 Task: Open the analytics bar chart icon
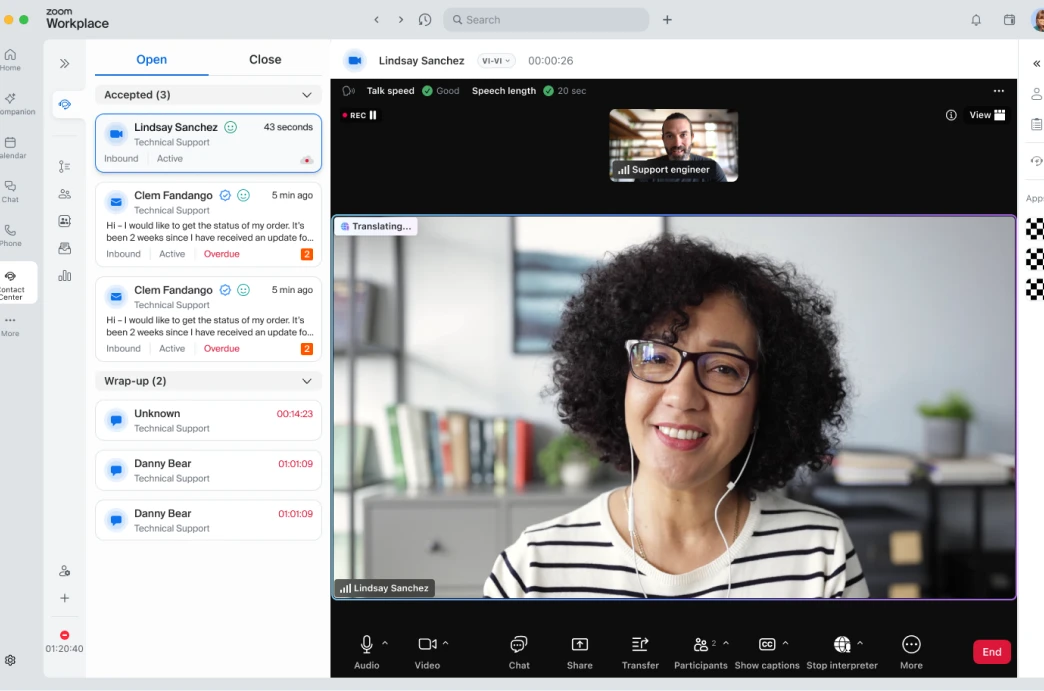coord(65,276)
